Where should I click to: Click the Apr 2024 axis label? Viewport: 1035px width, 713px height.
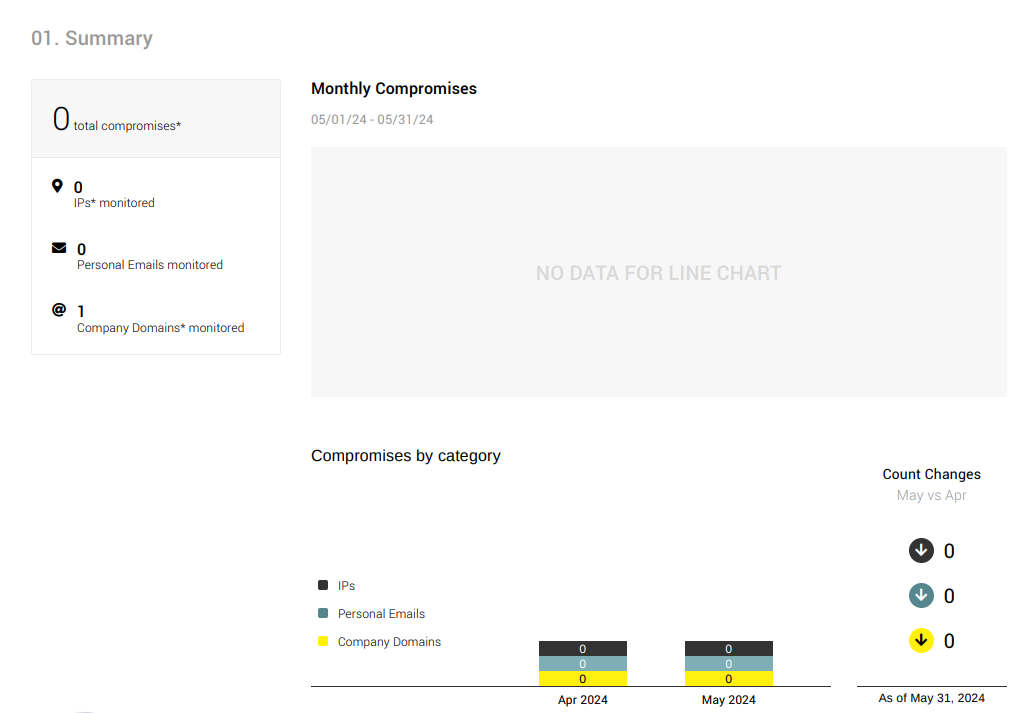[x=583, y=700]
